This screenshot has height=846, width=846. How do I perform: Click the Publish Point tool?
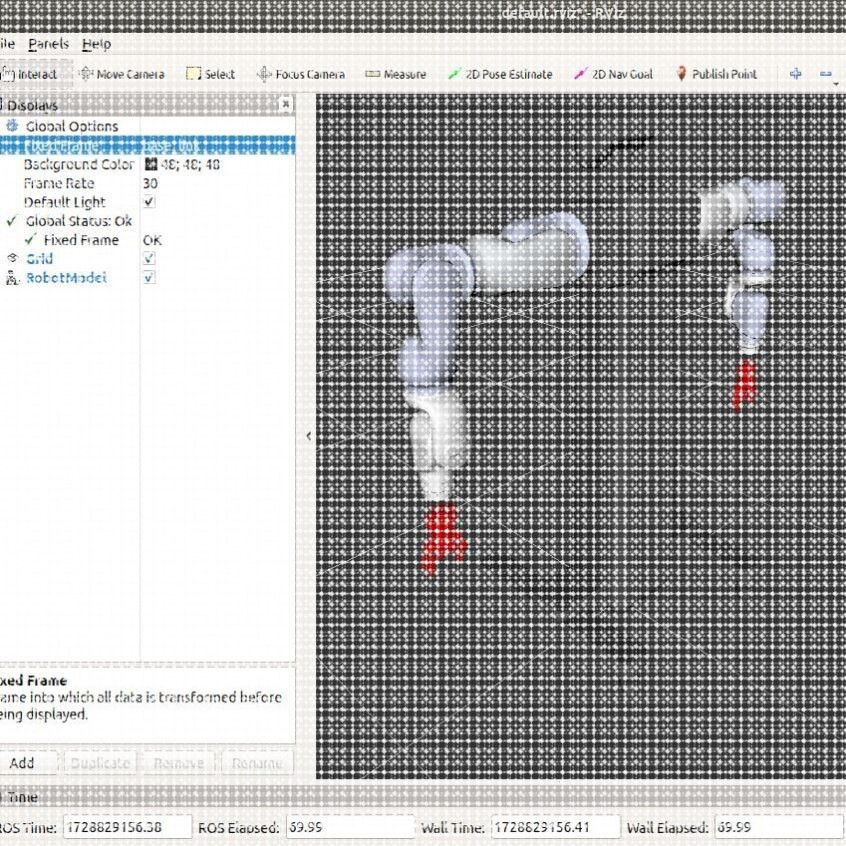pos(717,74)
